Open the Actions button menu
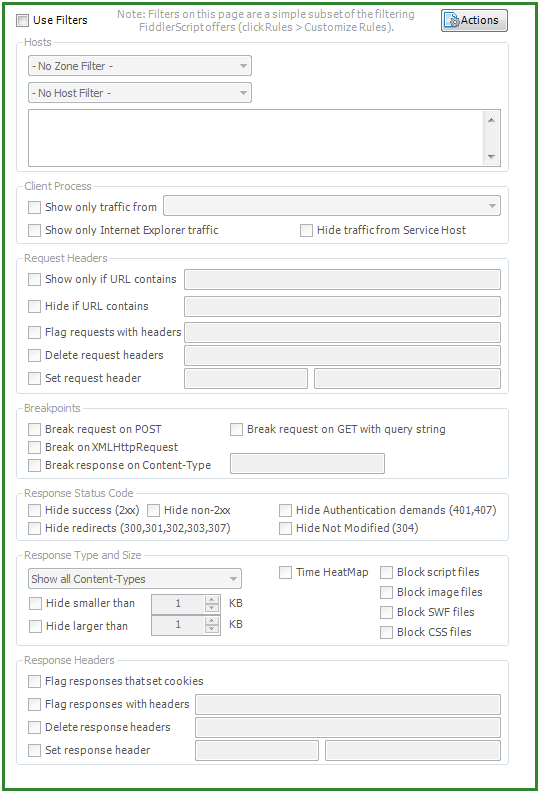The width and height of the screenshot is (541, 793). click(x=474, y=20)
